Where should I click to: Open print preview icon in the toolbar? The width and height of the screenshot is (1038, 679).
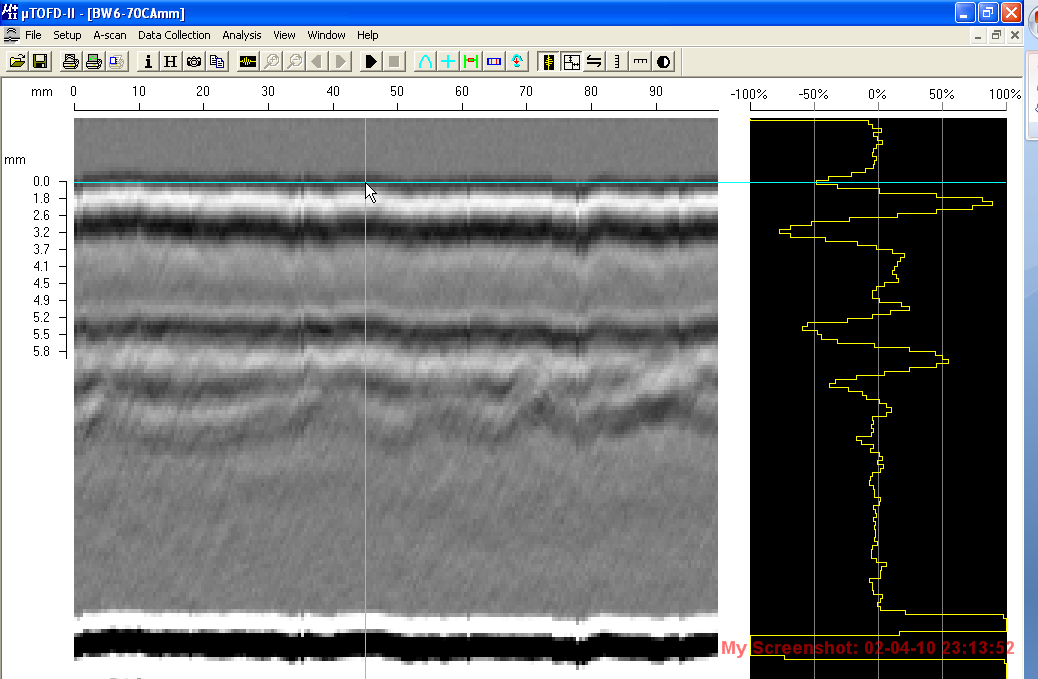coord(117,62)
